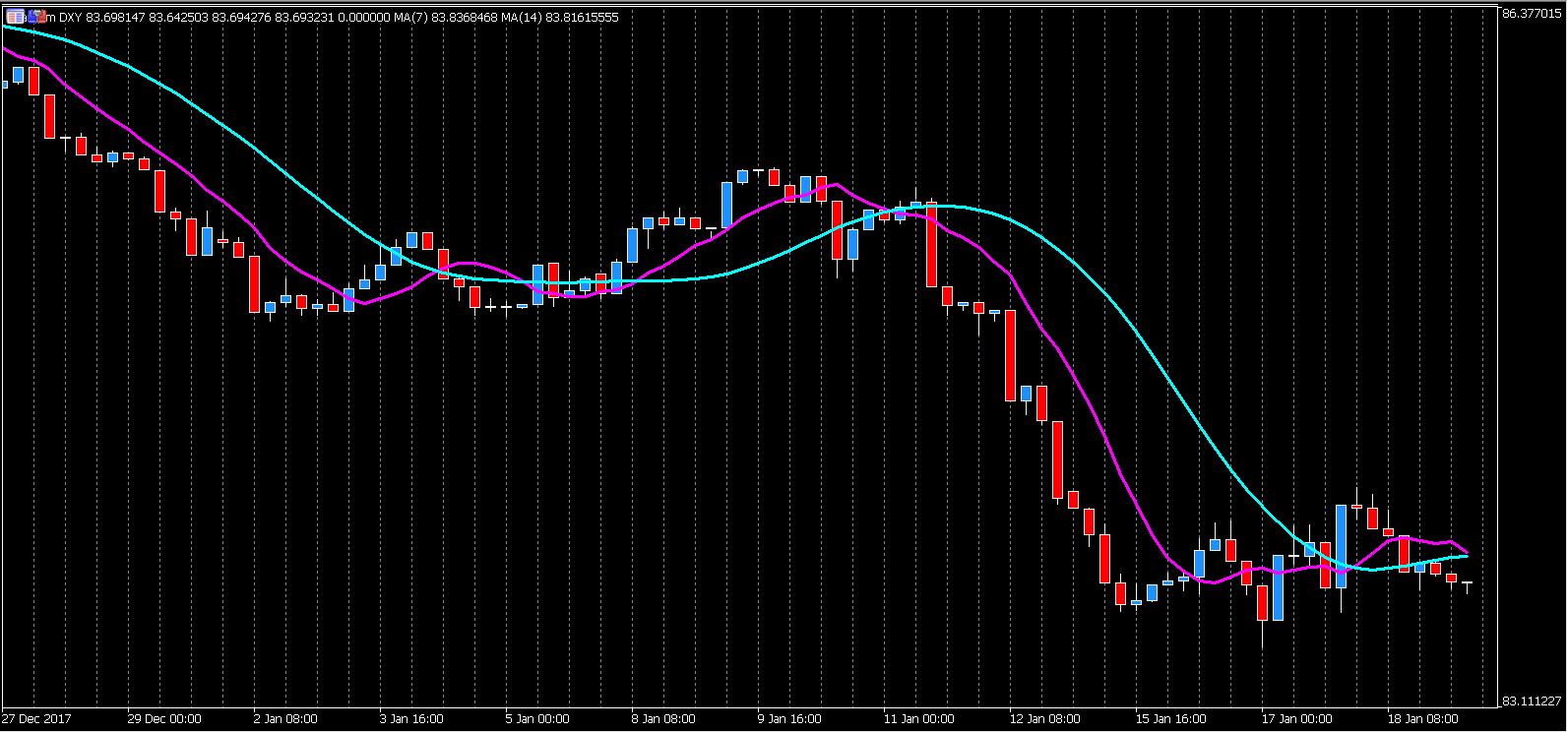Viewport: 1568px width, 732px height.
Task: Click the 12 Jan 08:00 time label
Action: click(x=1044, y=719)
